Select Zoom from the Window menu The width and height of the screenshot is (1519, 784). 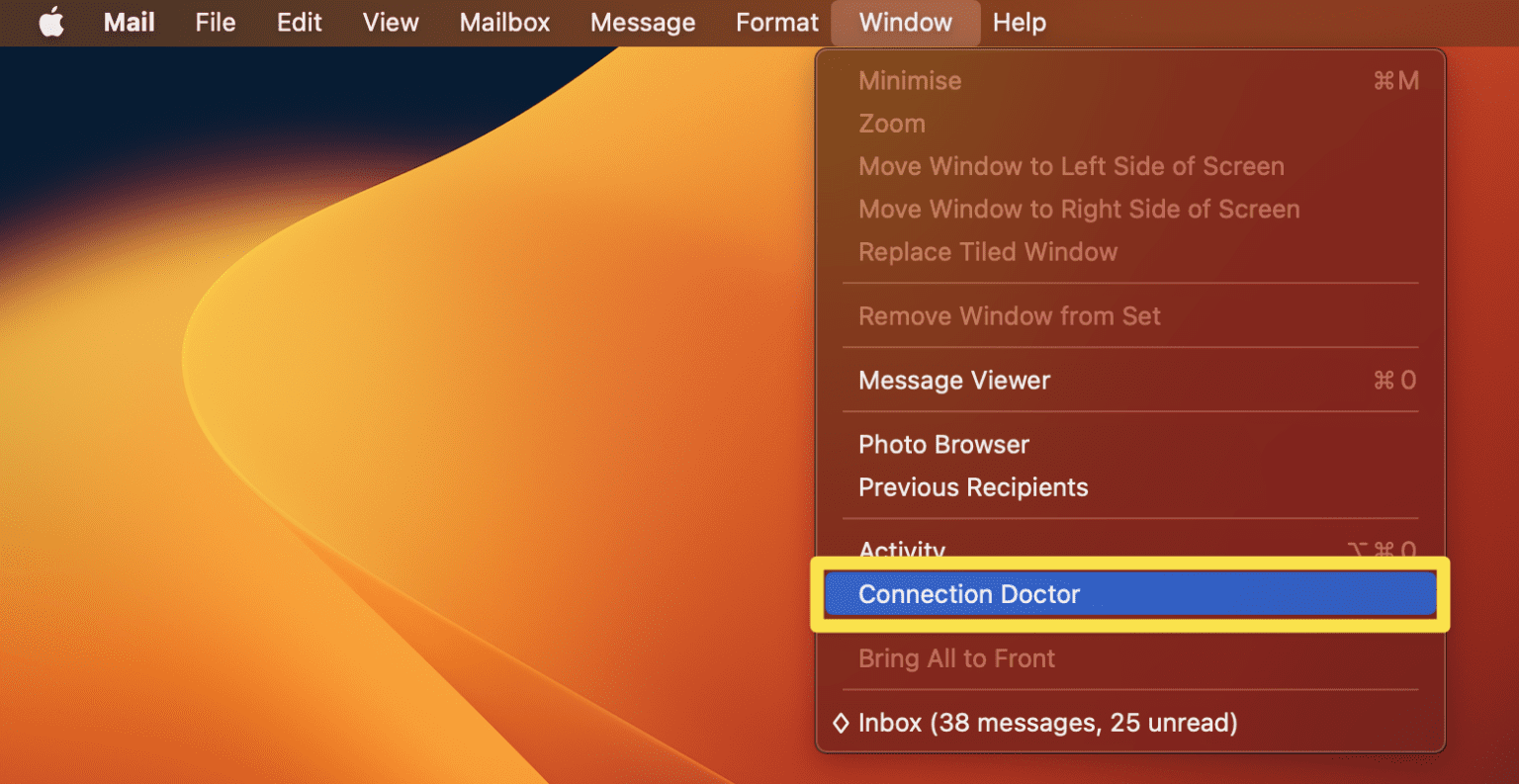click(891, 123)
